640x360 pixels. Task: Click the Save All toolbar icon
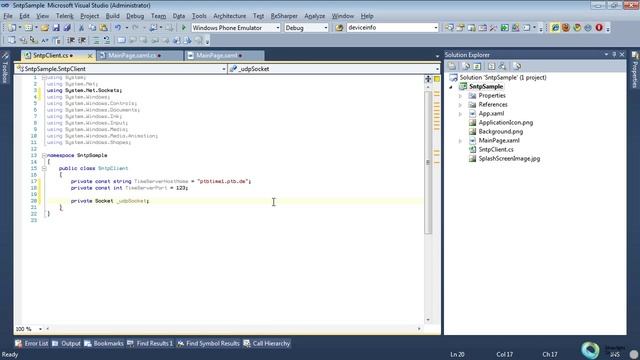[x=67, y=28]
